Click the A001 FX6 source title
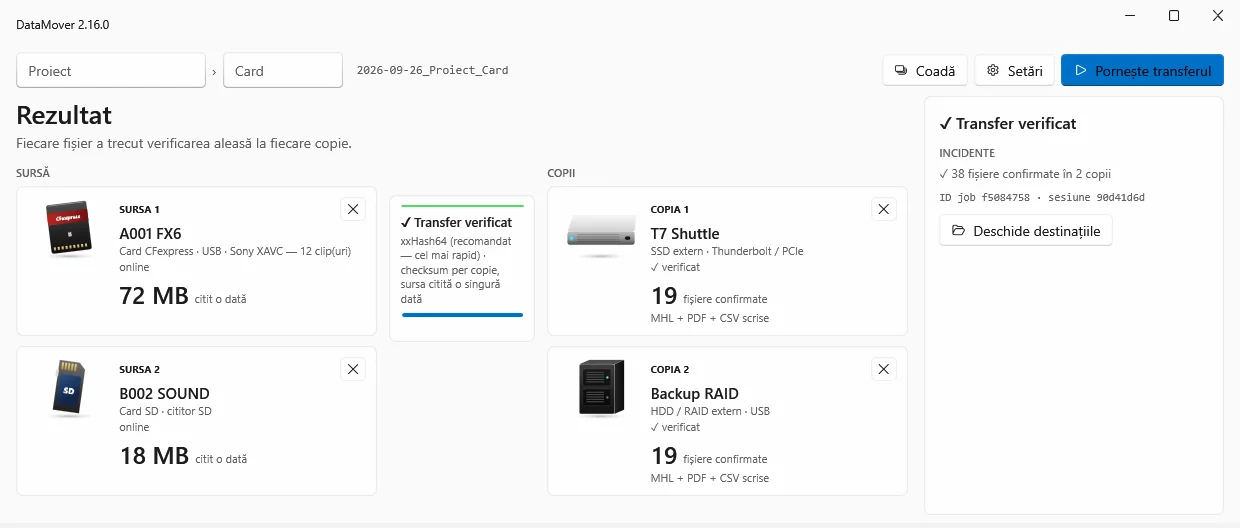 point(150,234)
